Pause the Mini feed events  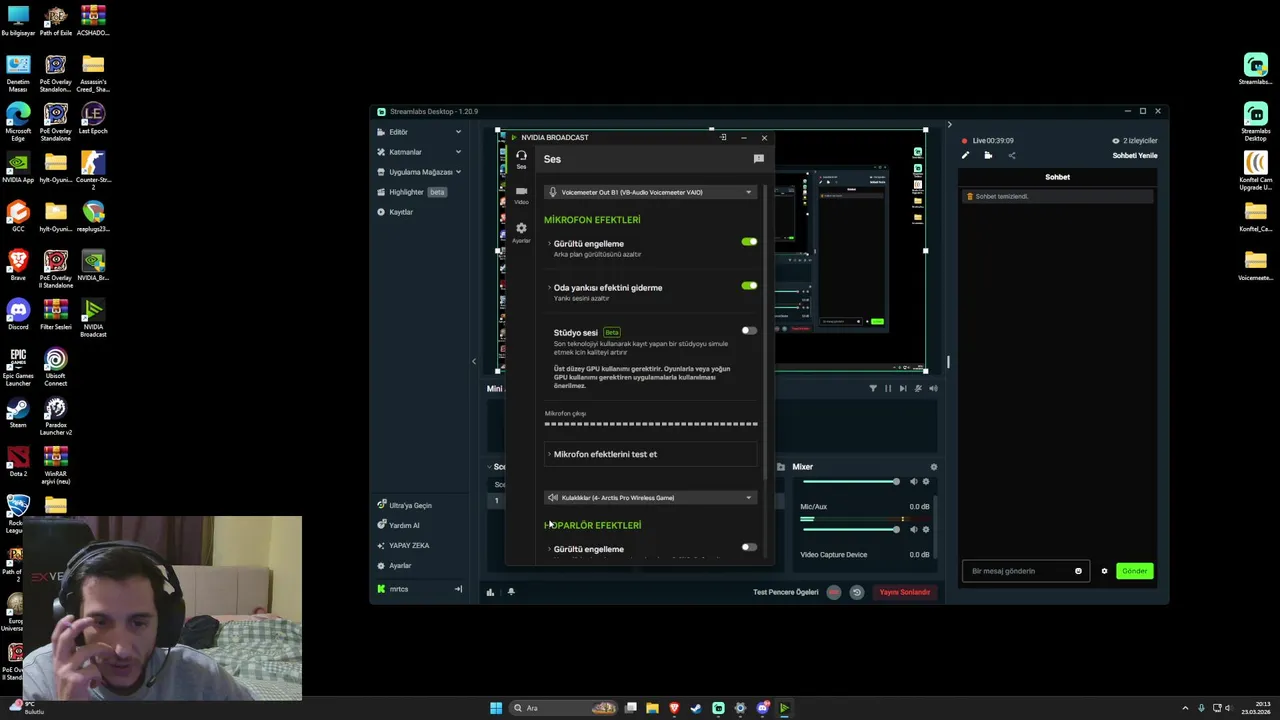coord(888,388)
